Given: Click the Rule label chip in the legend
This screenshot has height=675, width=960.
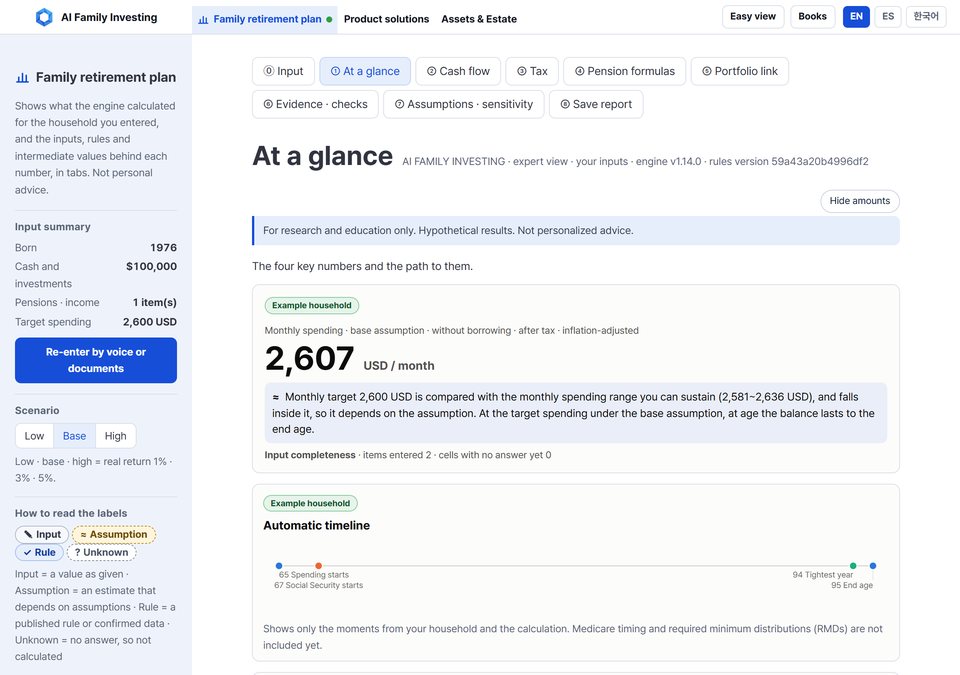Looking at the screenshot, I should click(x=39, y=552).
